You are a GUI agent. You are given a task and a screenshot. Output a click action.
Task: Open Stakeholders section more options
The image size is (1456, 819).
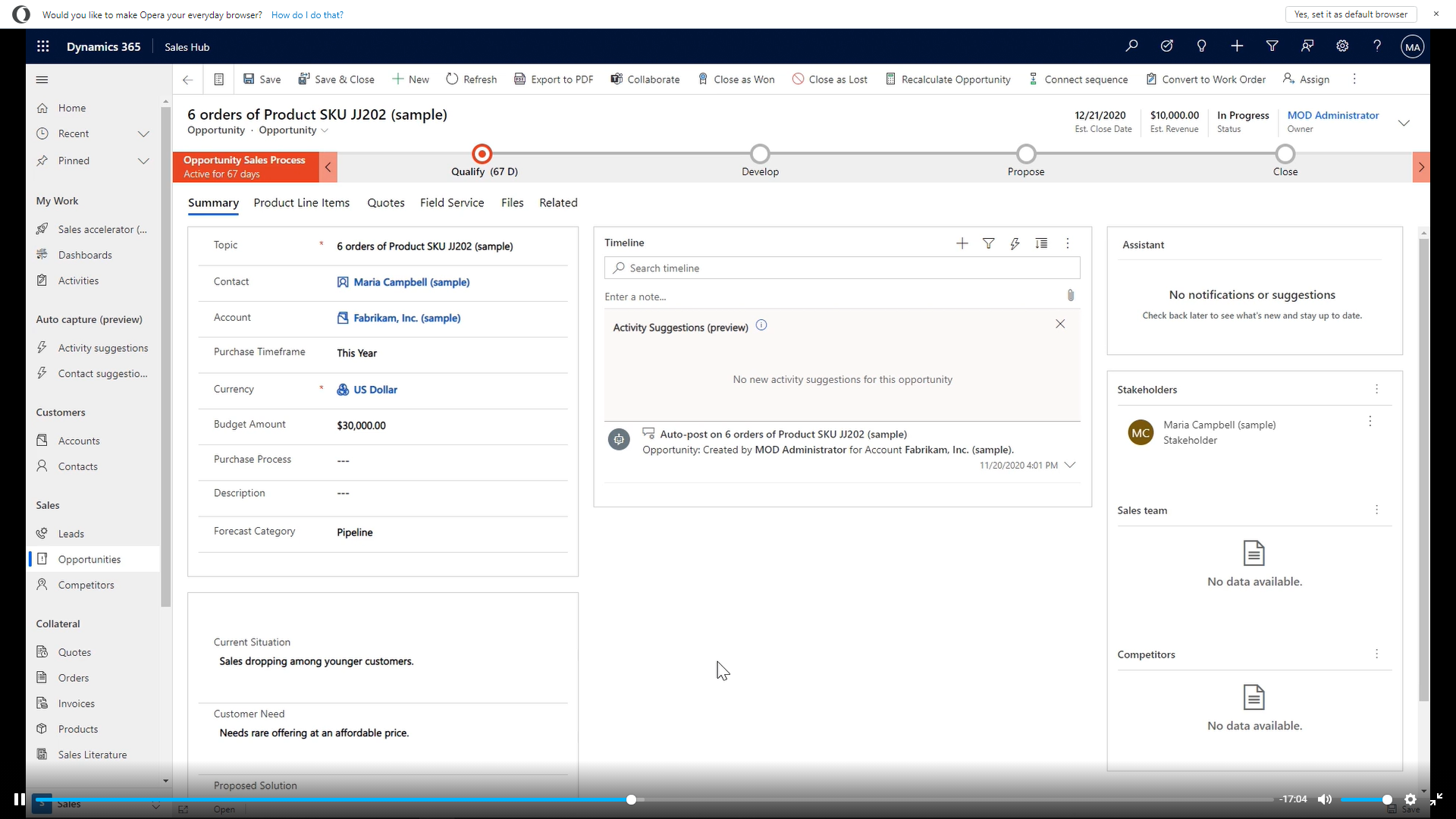[x=1377, y=389]
